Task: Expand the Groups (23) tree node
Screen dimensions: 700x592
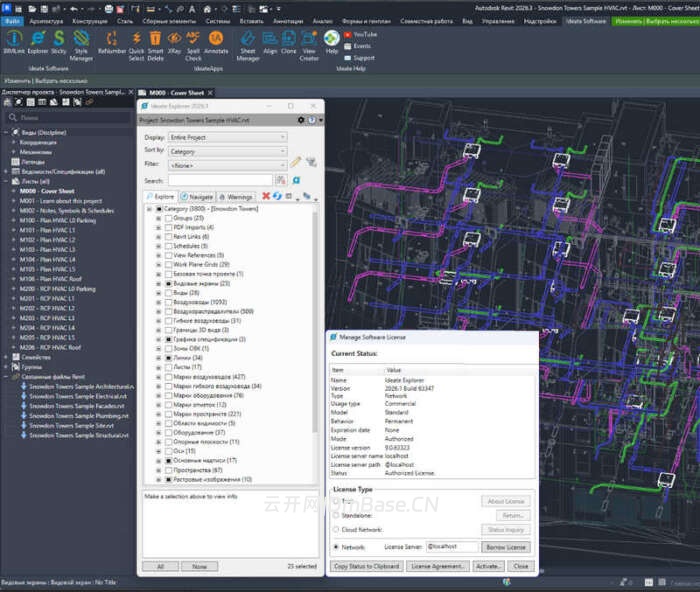Action: click(158, 218)
